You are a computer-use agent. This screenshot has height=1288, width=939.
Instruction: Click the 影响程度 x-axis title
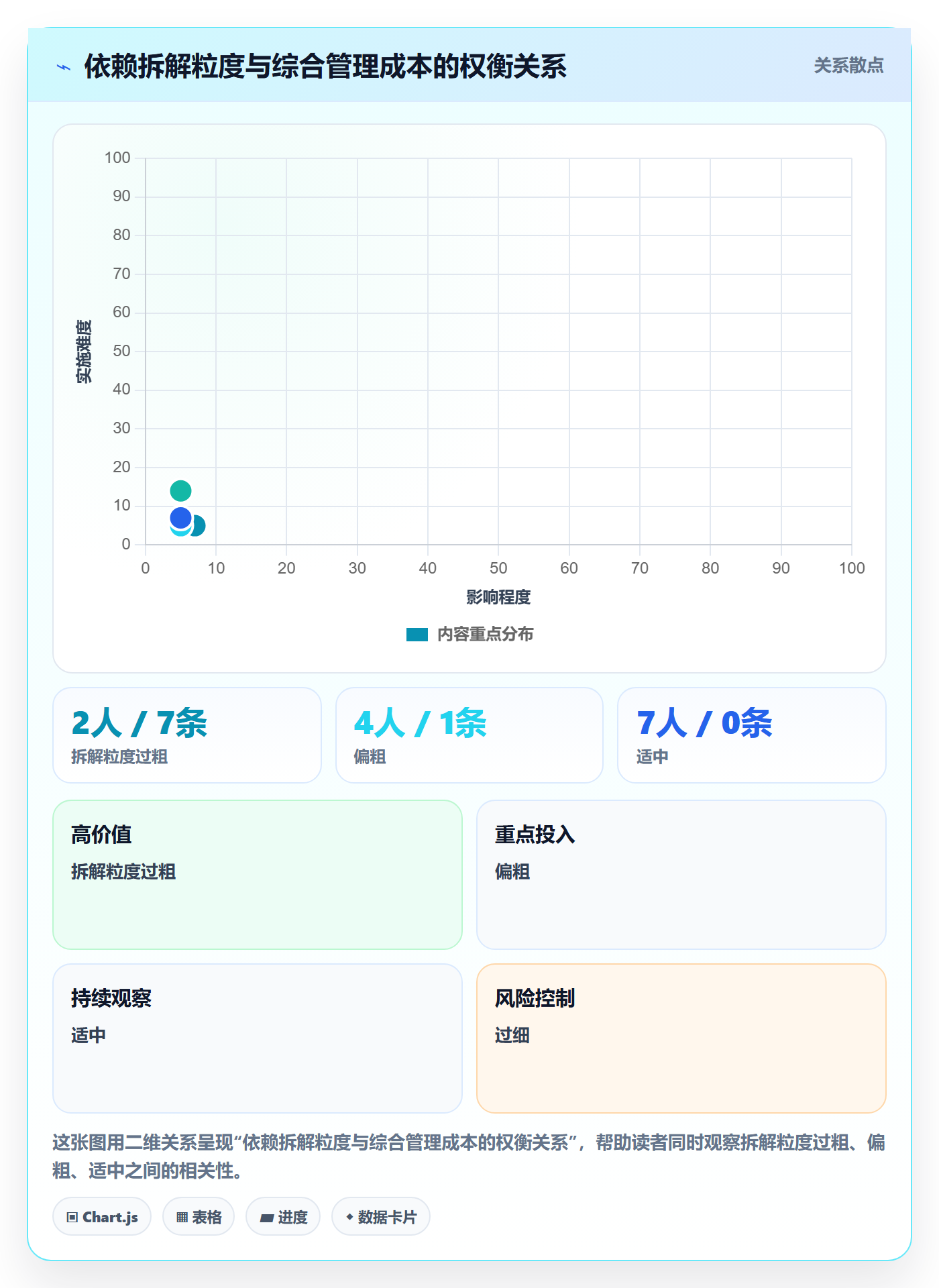498,597
